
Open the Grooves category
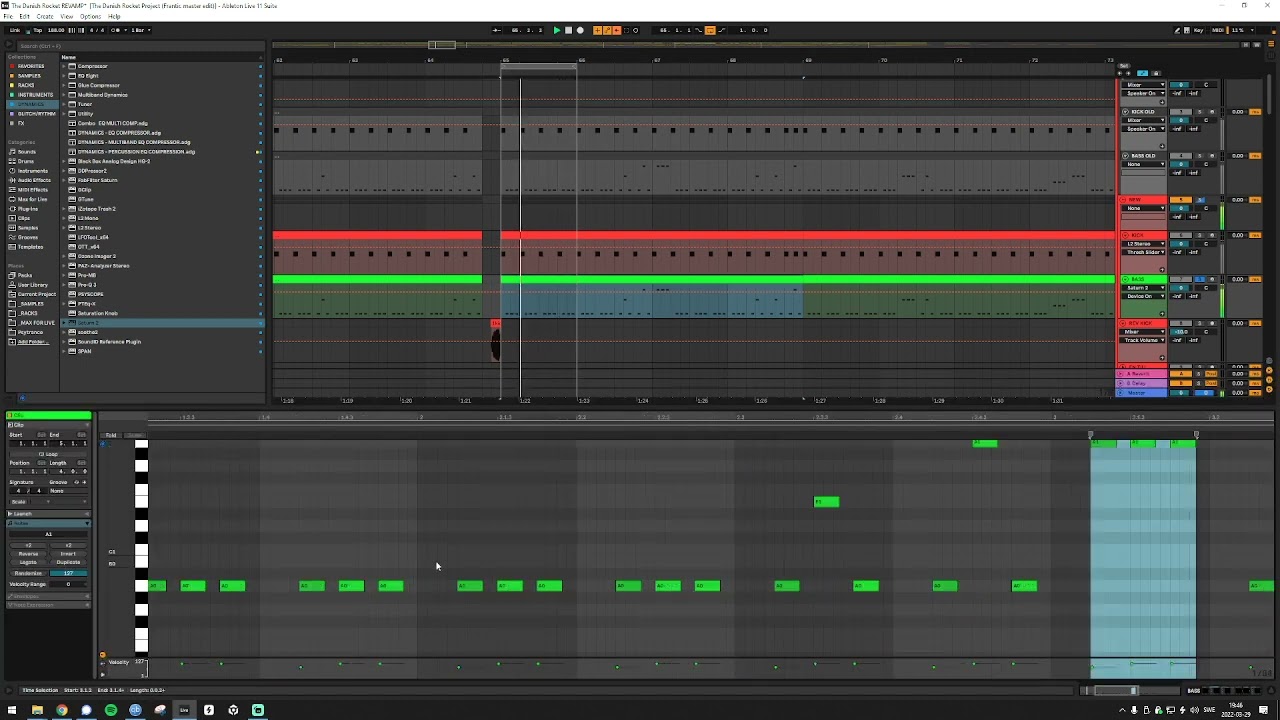pos(27,237)
